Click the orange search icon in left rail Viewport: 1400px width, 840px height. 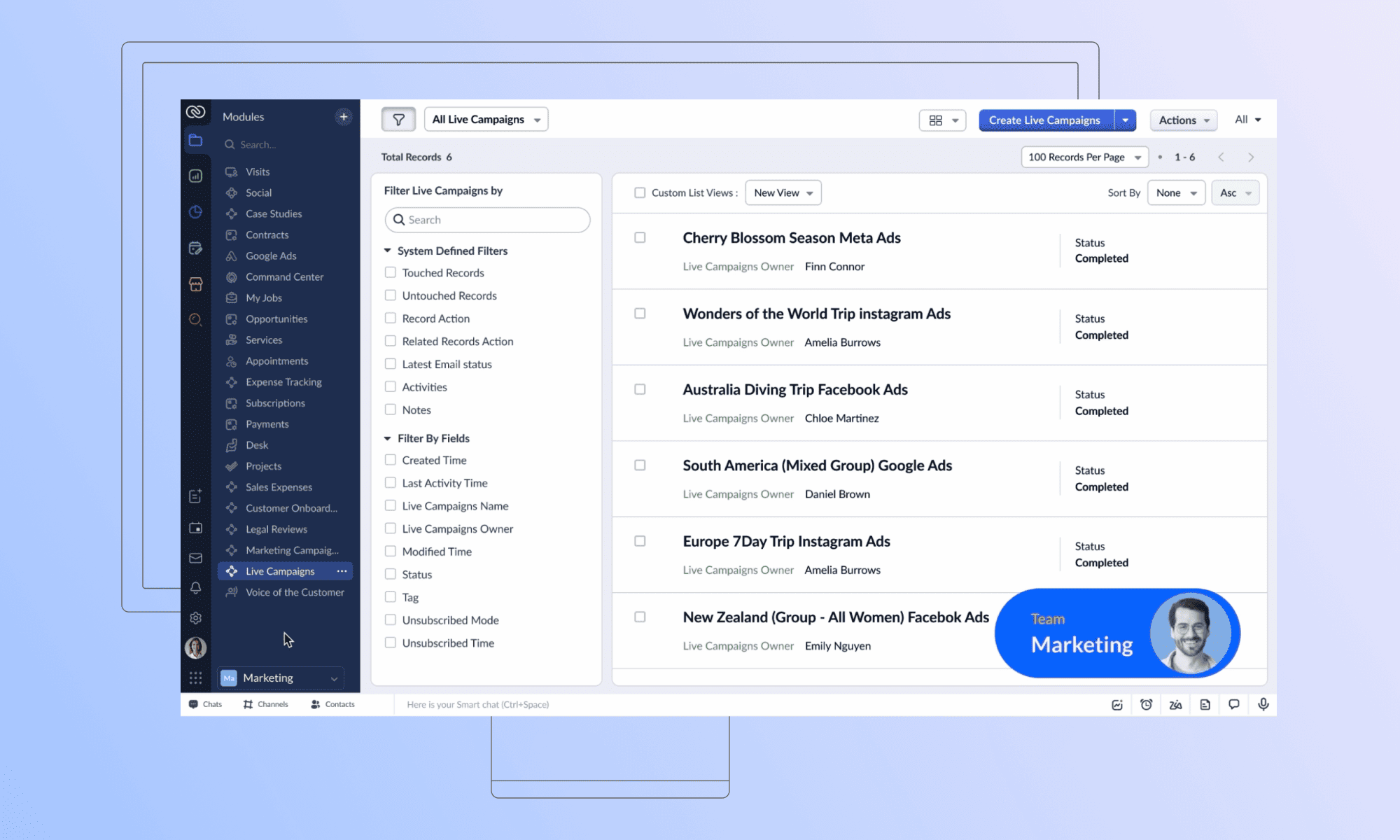pos(196,320)
